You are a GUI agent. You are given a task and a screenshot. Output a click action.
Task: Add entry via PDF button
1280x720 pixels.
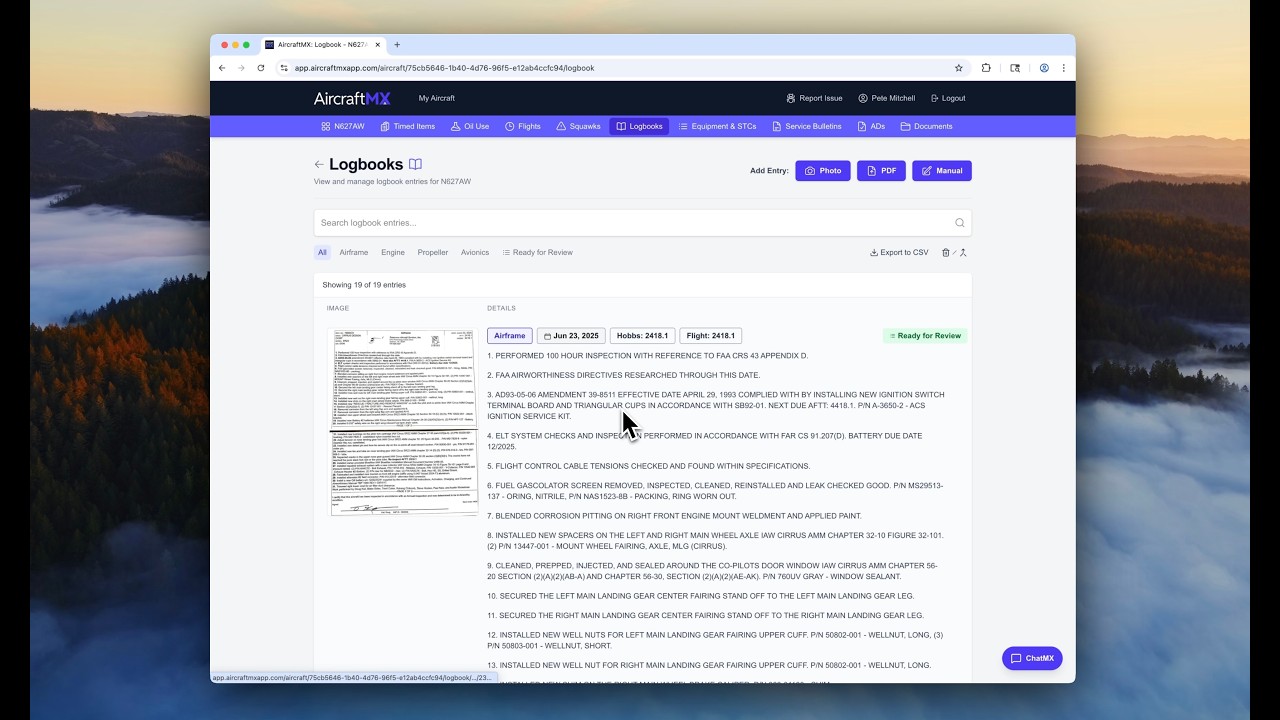pos(881,171)
